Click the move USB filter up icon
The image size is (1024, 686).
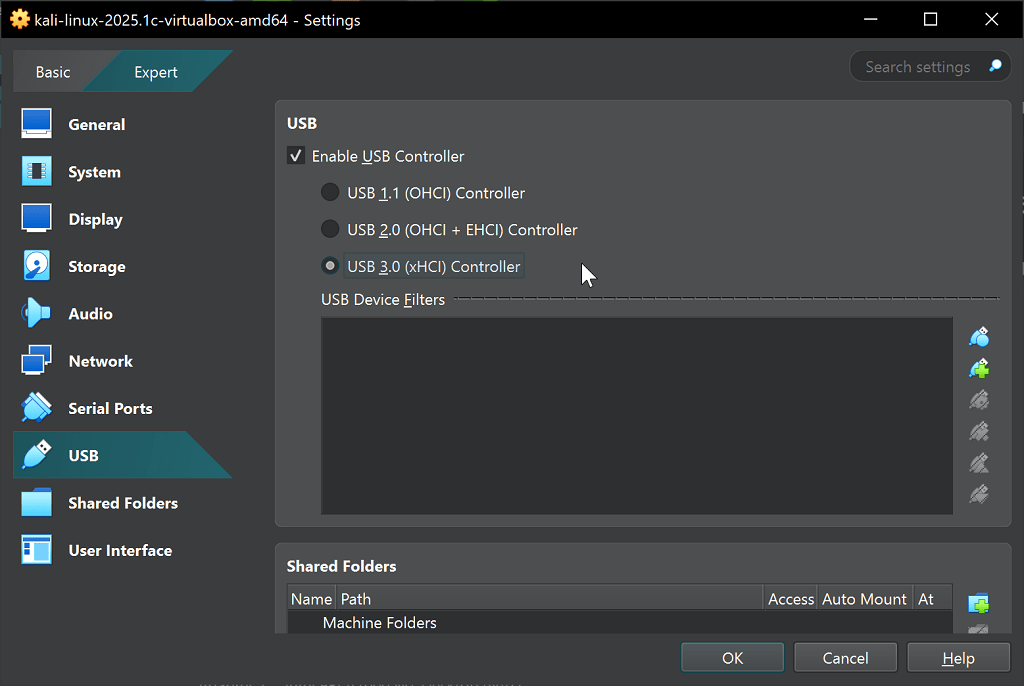tap(979, 463)
